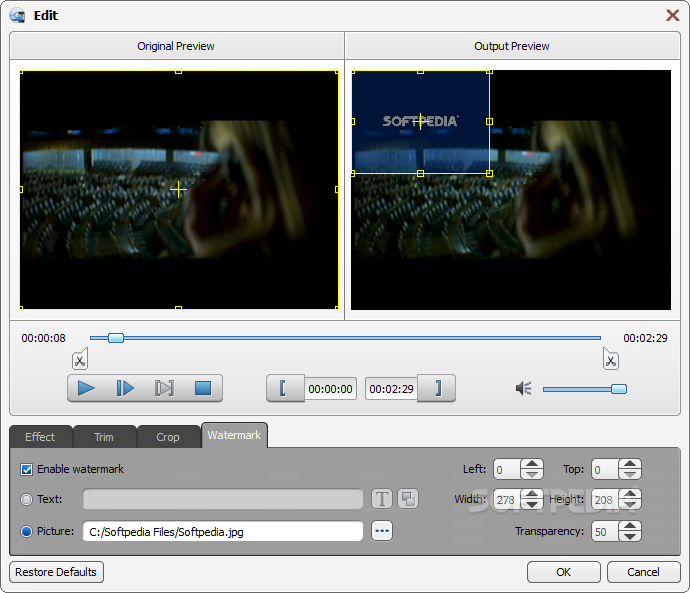The width and height of the screenshot is (690, 593).
Task: Click the Picture path input field
Action: click(223, 531)
